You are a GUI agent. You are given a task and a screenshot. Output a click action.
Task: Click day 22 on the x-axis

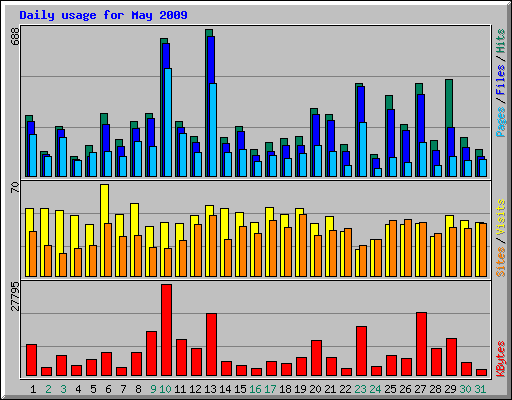(x=346, y=389)
